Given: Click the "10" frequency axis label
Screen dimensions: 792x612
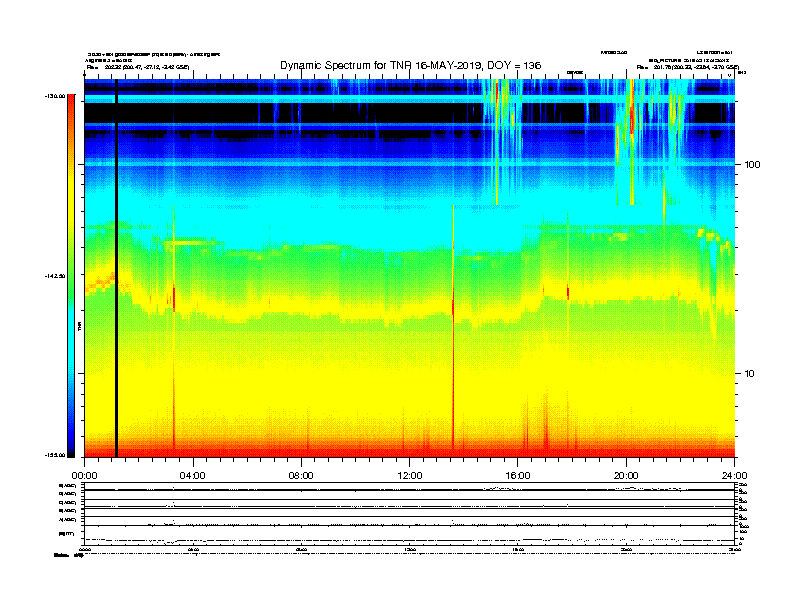Looking at the screenshot, I should click(x=750, y=374).
